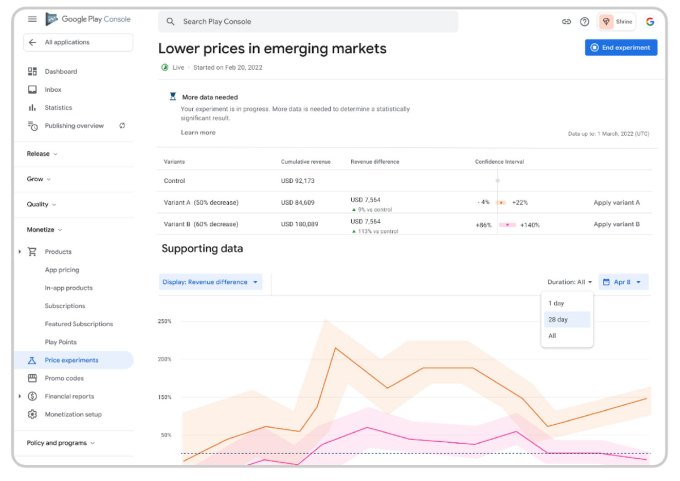Open the Apr 8 date dropdown
The image size is (680, 481).
(x=624, y=282)
